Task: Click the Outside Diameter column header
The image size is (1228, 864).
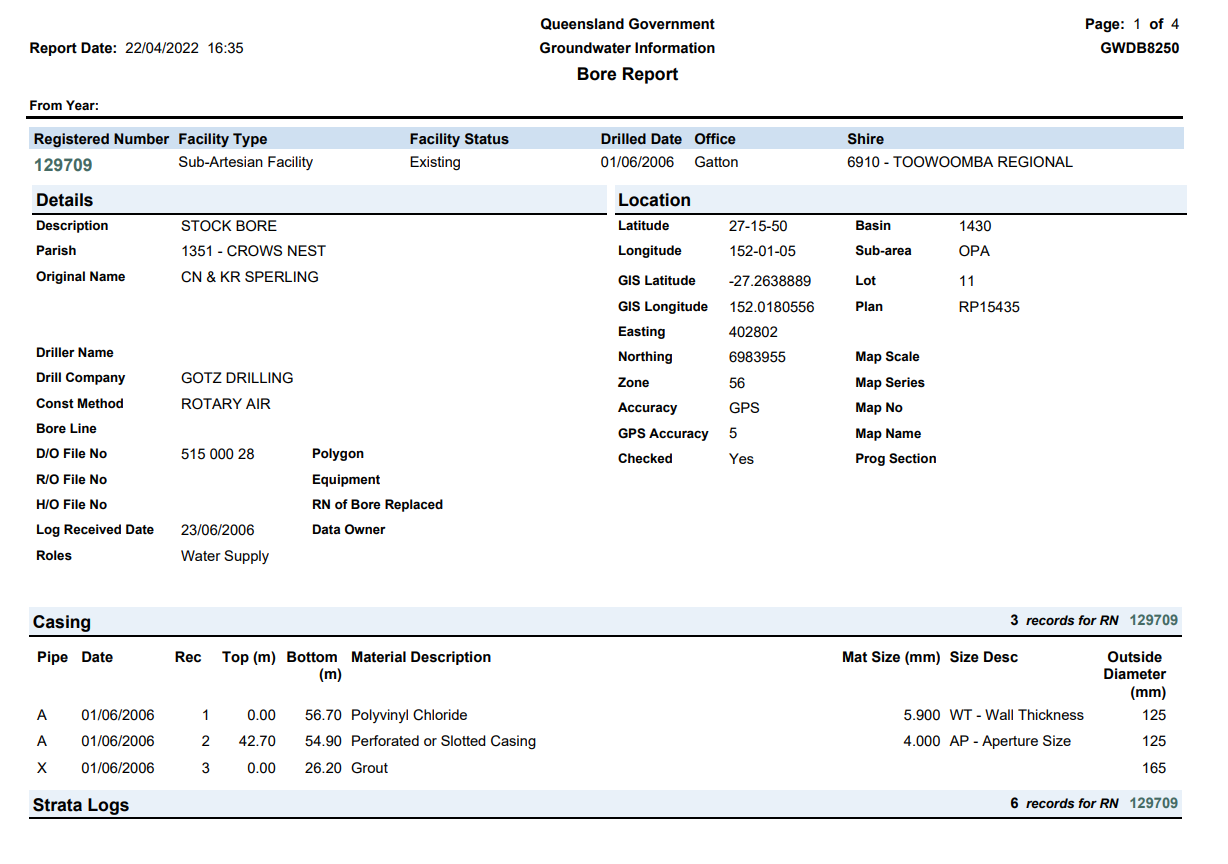Action: [x=1134, y=674]
